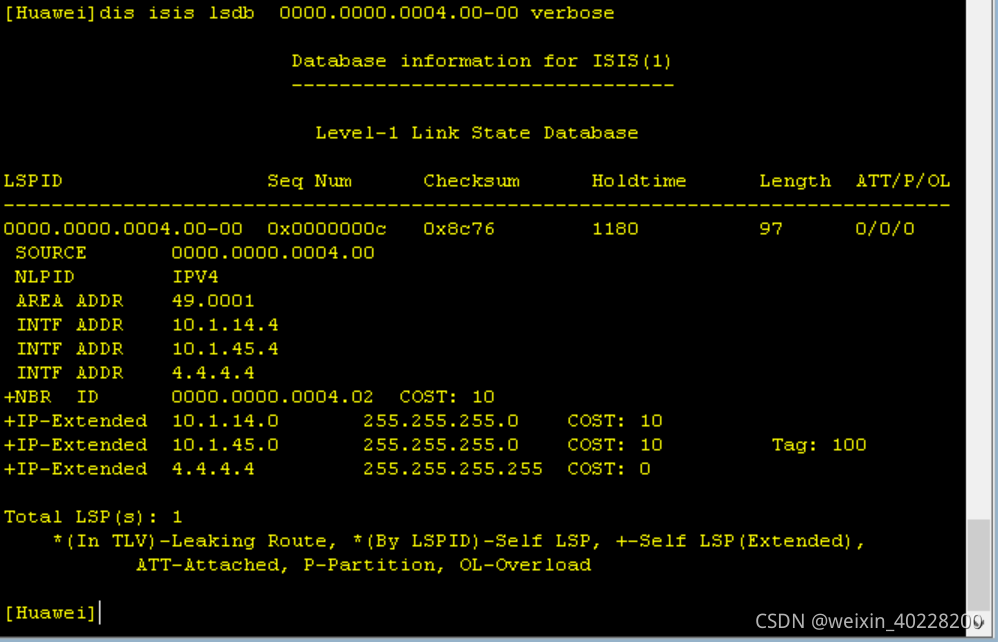Click the 'Tag: 100' entry

coord(819,445)
